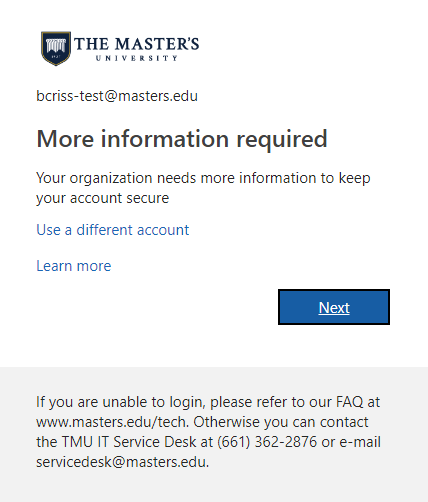Click the 'e-mail' word in footer
Screen dimensions: 428x502
pos(360,442)
